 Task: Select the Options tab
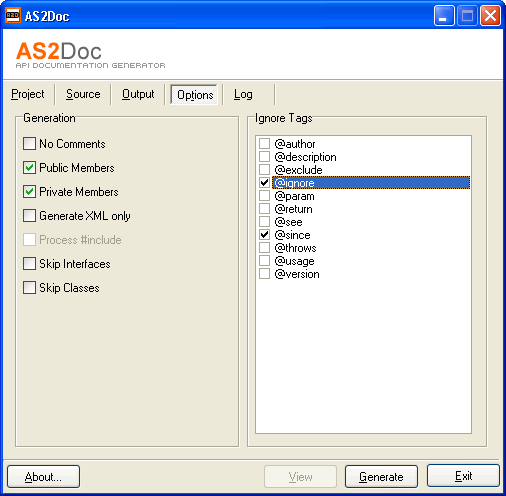tap(194, 95)
